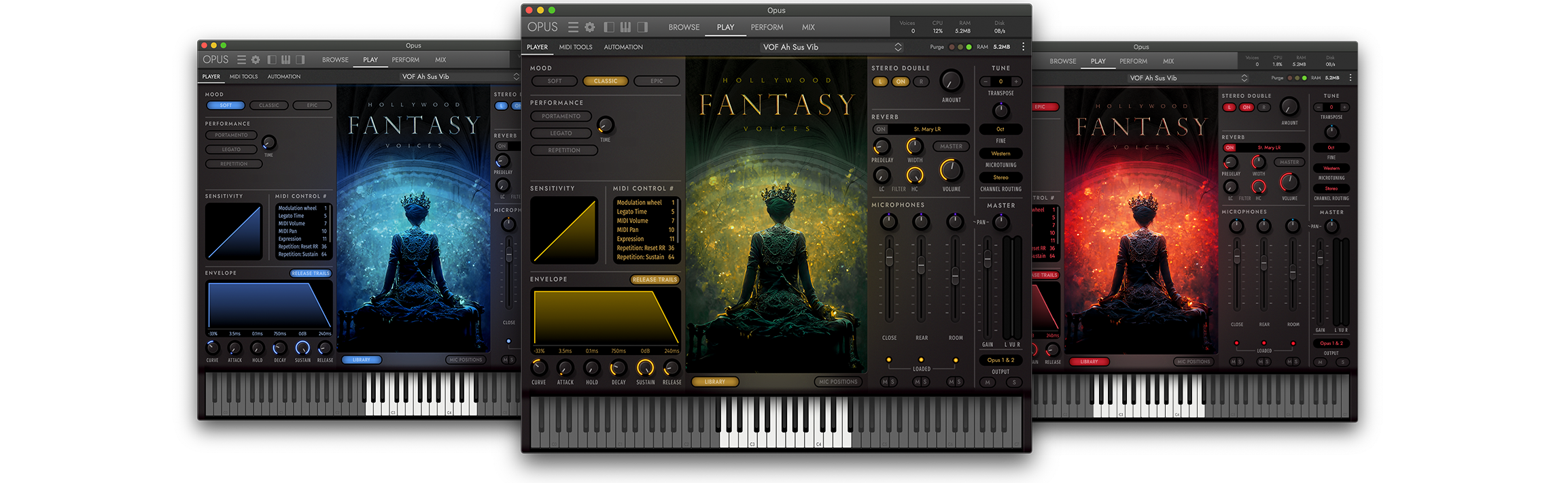The width and height of the screenshot is (1568, 483).
Task: Click red Purge indicator dot in center window
Action: pos(951,47)
